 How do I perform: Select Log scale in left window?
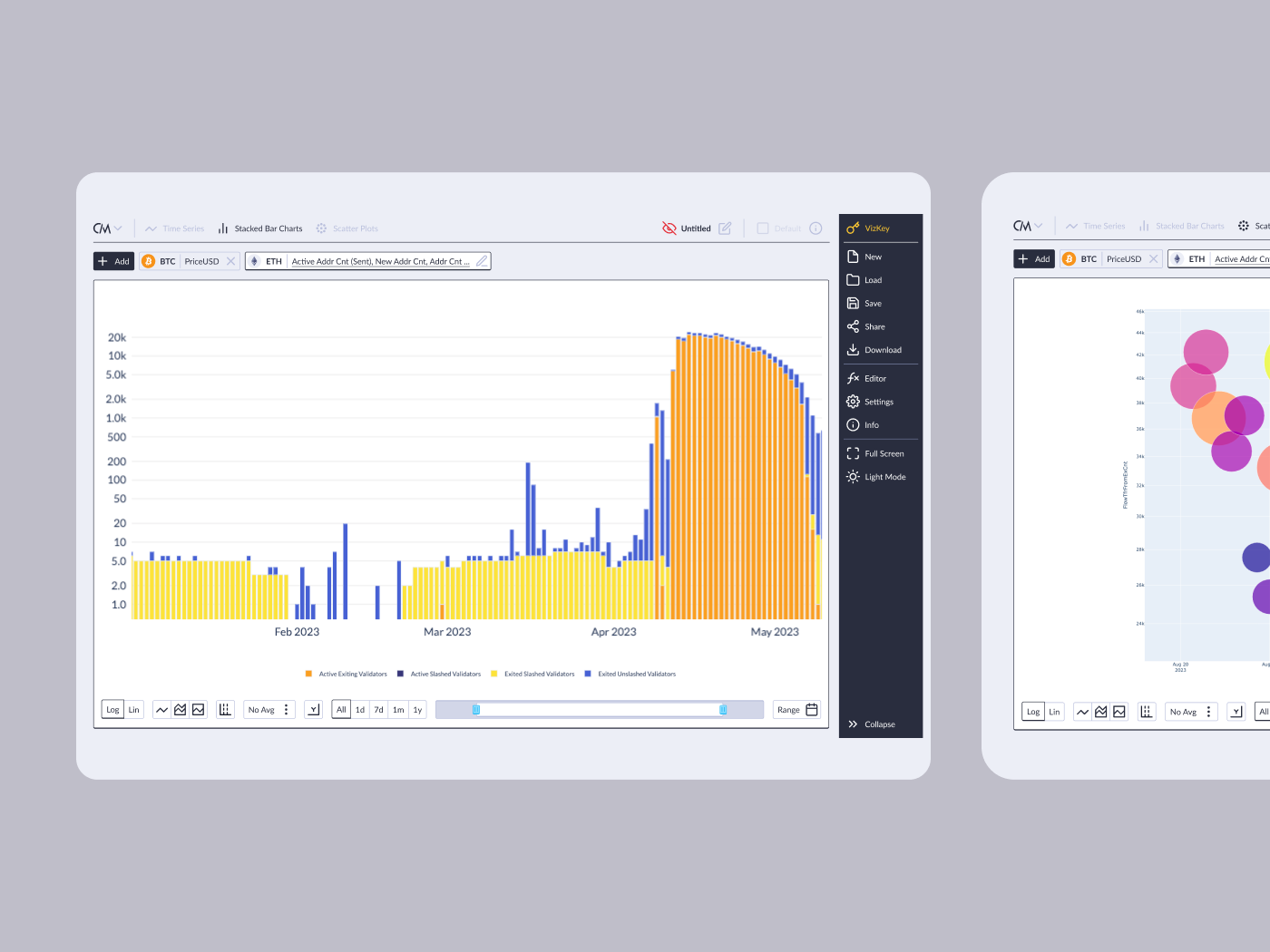click(x=112, y=710)
